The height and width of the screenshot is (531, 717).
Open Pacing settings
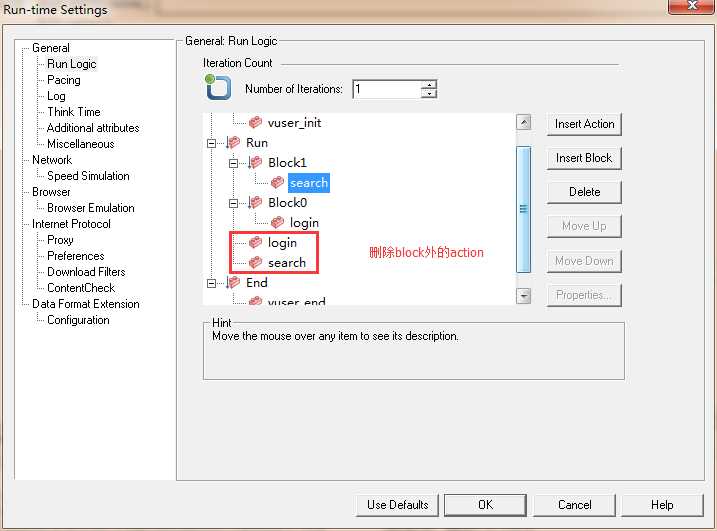click(64, 80)
